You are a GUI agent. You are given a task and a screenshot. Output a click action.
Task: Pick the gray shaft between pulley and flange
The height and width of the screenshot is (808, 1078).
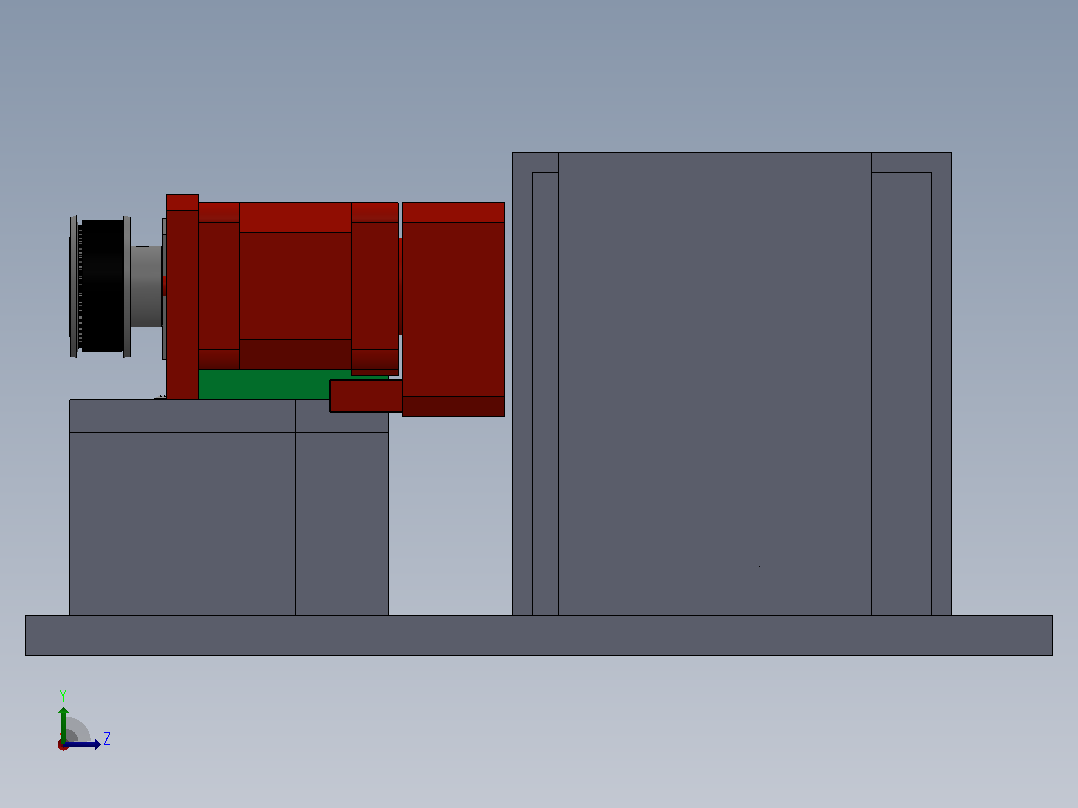[146, 286]
